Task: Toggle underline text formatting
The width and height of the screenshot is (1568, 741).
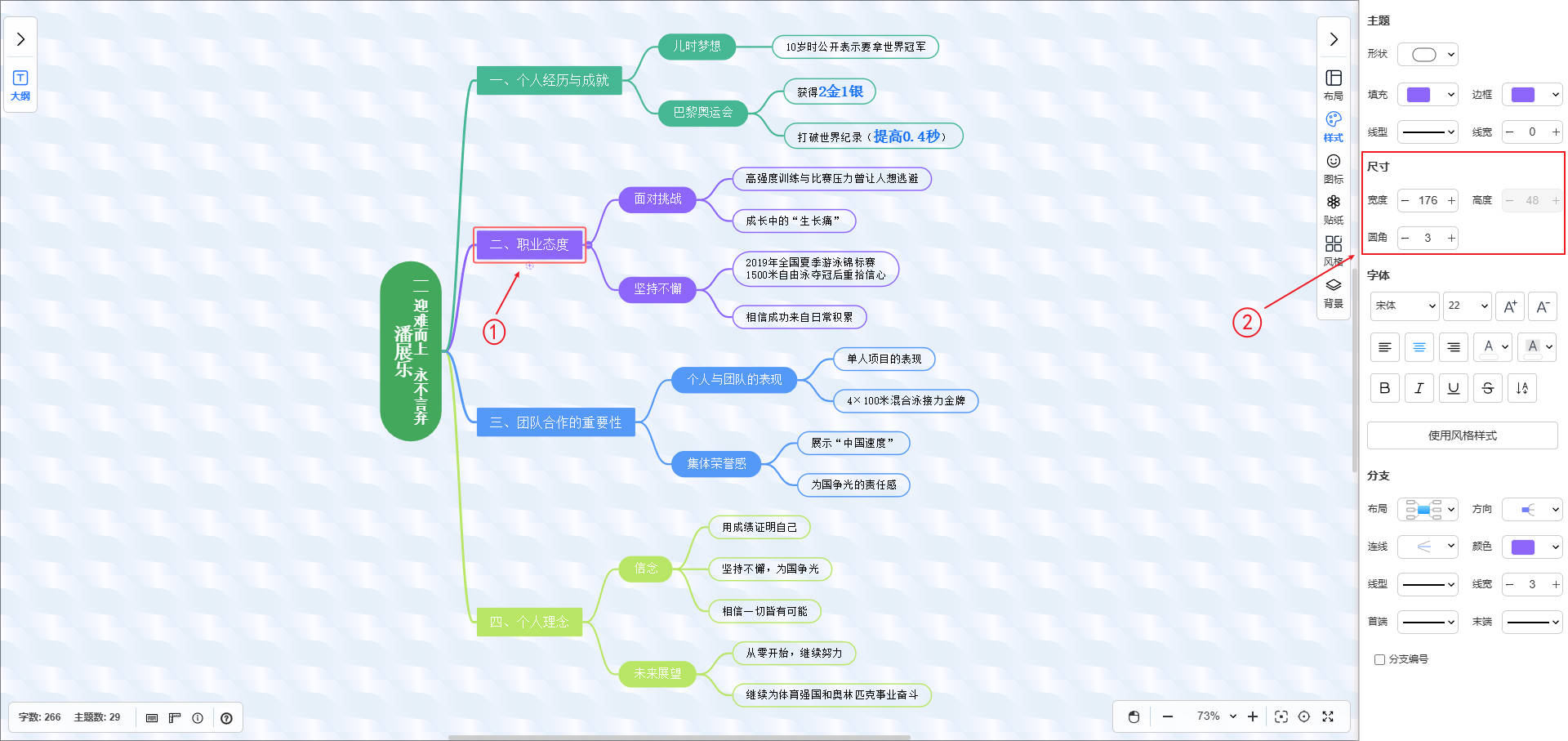Action: tap(1453, 388)
